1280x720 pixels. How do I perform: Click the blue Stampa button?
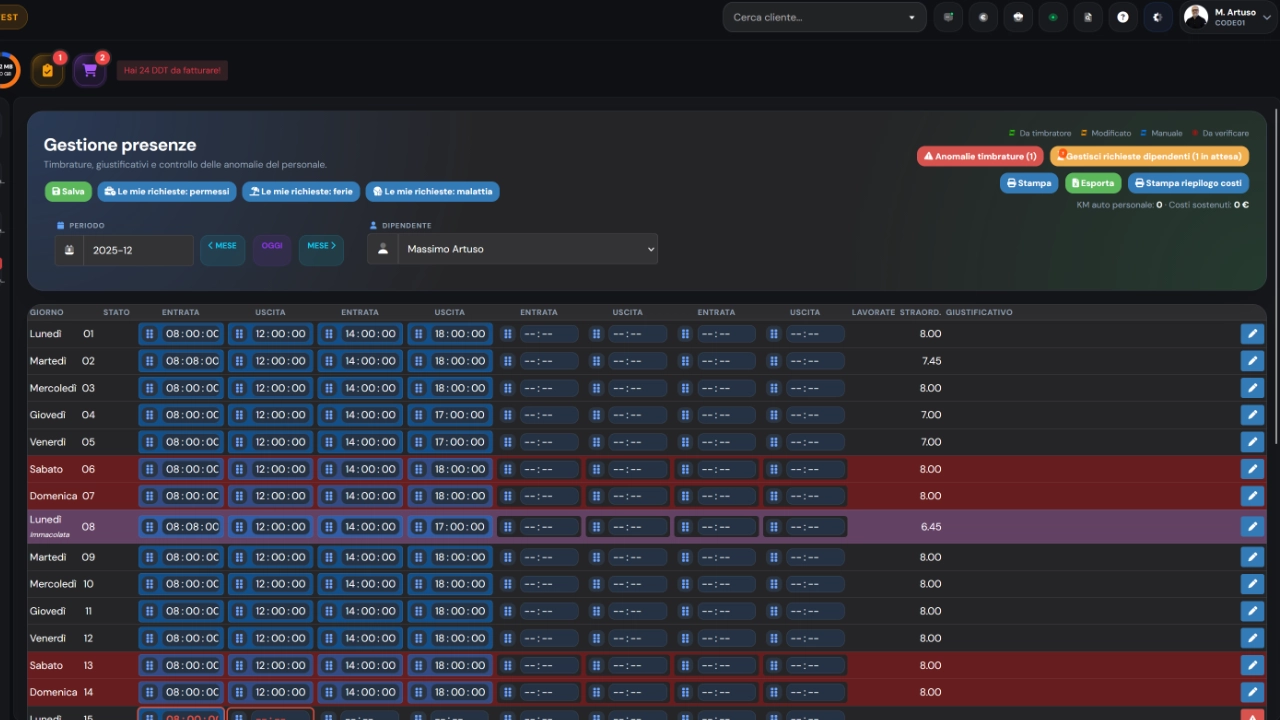pyautogui.click(x=1029, y=183)
